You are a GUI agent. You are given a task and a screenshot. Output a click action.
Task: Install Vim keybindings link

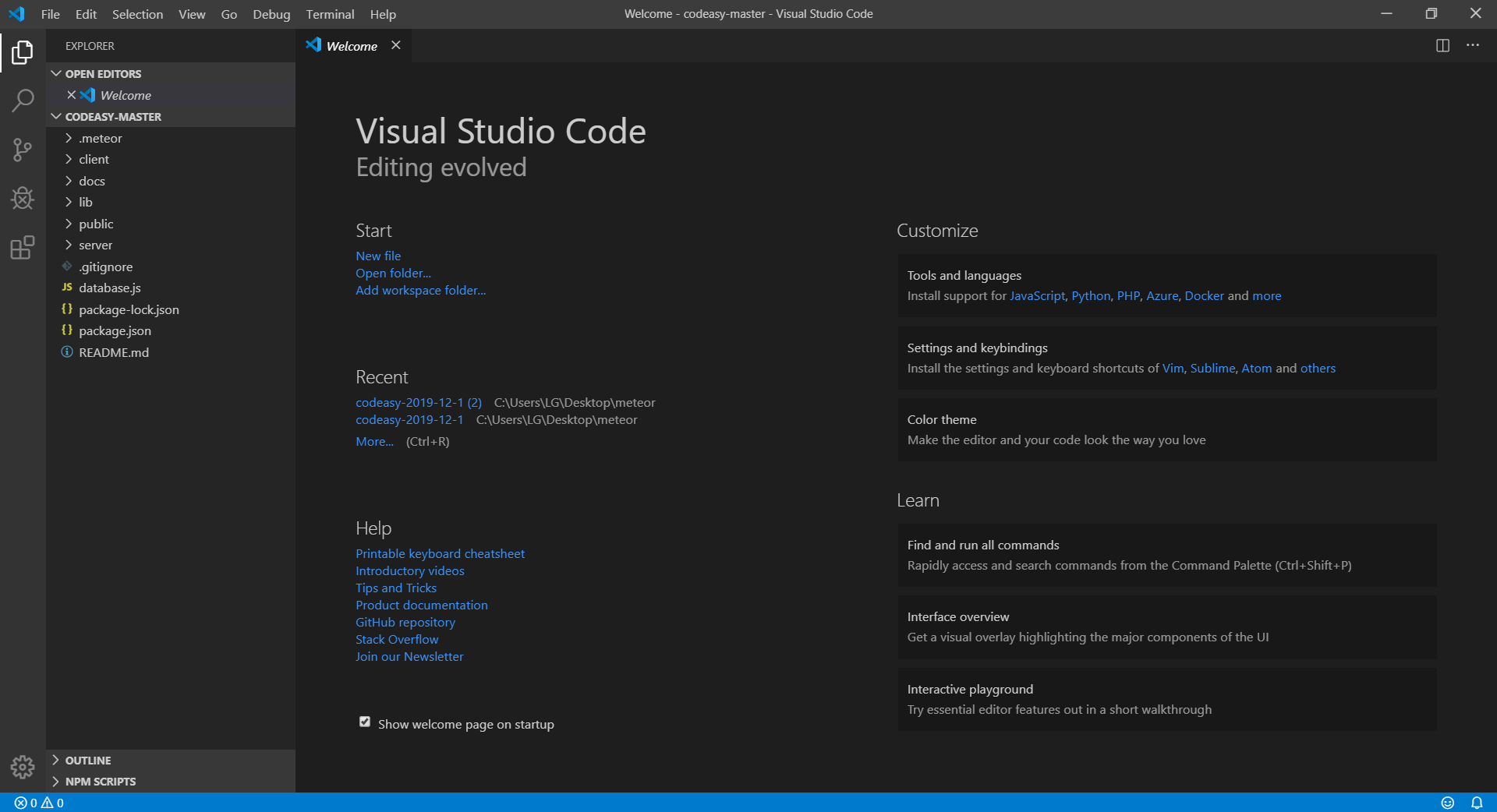pyautogui.click(x=1173, y=368)
